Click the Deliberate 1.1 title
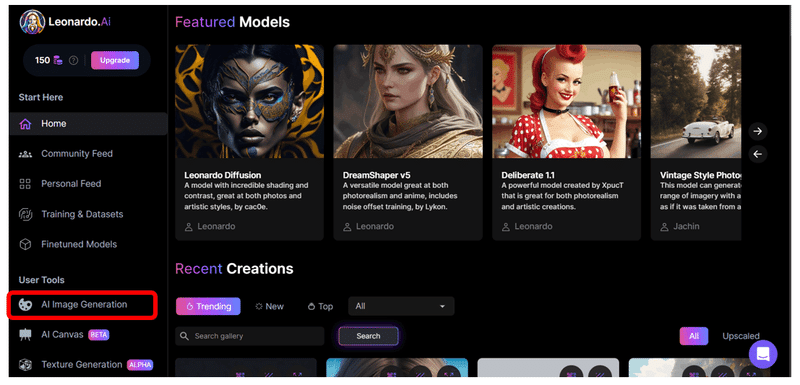The width and height of the screenshot is (800, 385). tap(528, 175)
